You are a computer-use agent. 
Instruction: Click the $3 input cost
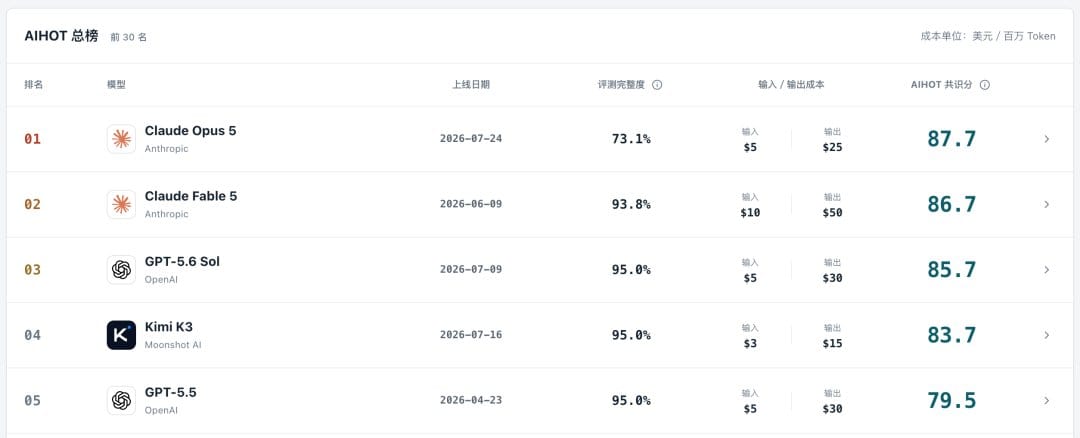click(750, 344)
